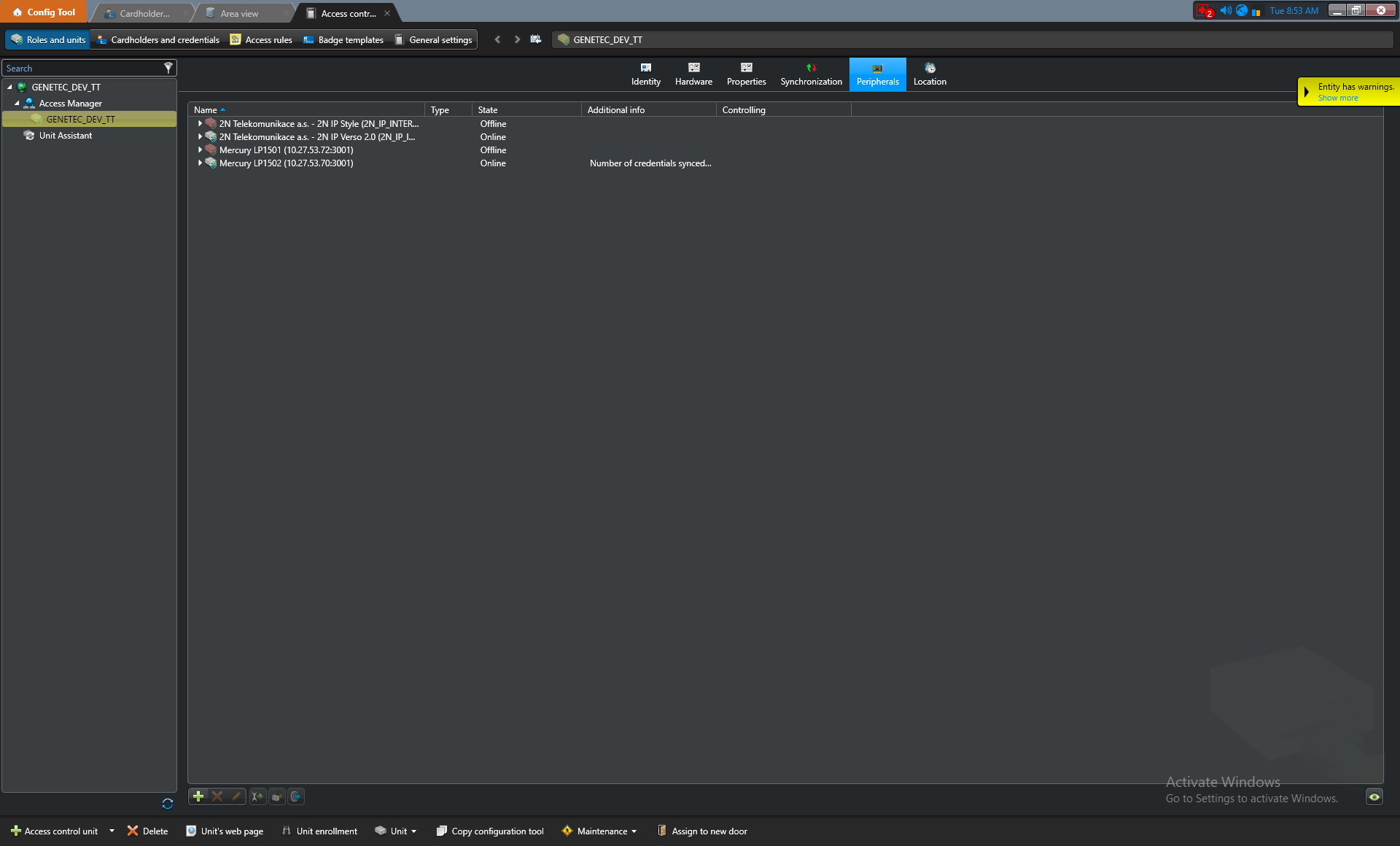Sort by the State column header

[488, 110]
